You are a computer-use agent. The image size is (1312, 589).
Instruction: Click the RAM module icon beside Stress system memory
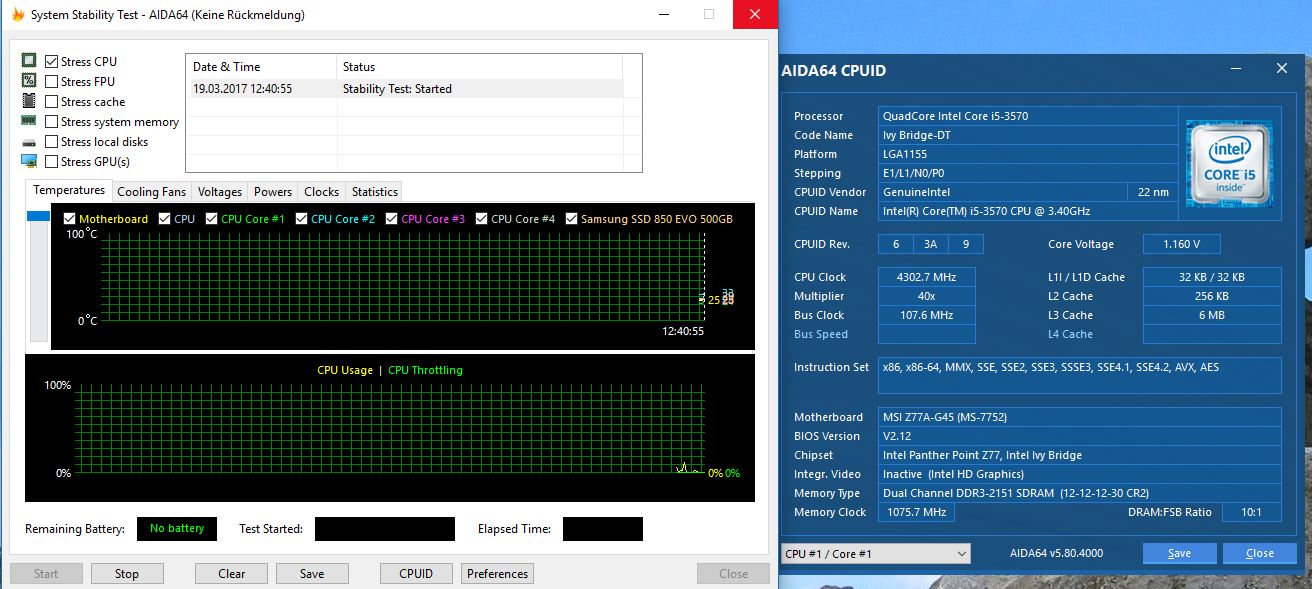click(29, 121)
